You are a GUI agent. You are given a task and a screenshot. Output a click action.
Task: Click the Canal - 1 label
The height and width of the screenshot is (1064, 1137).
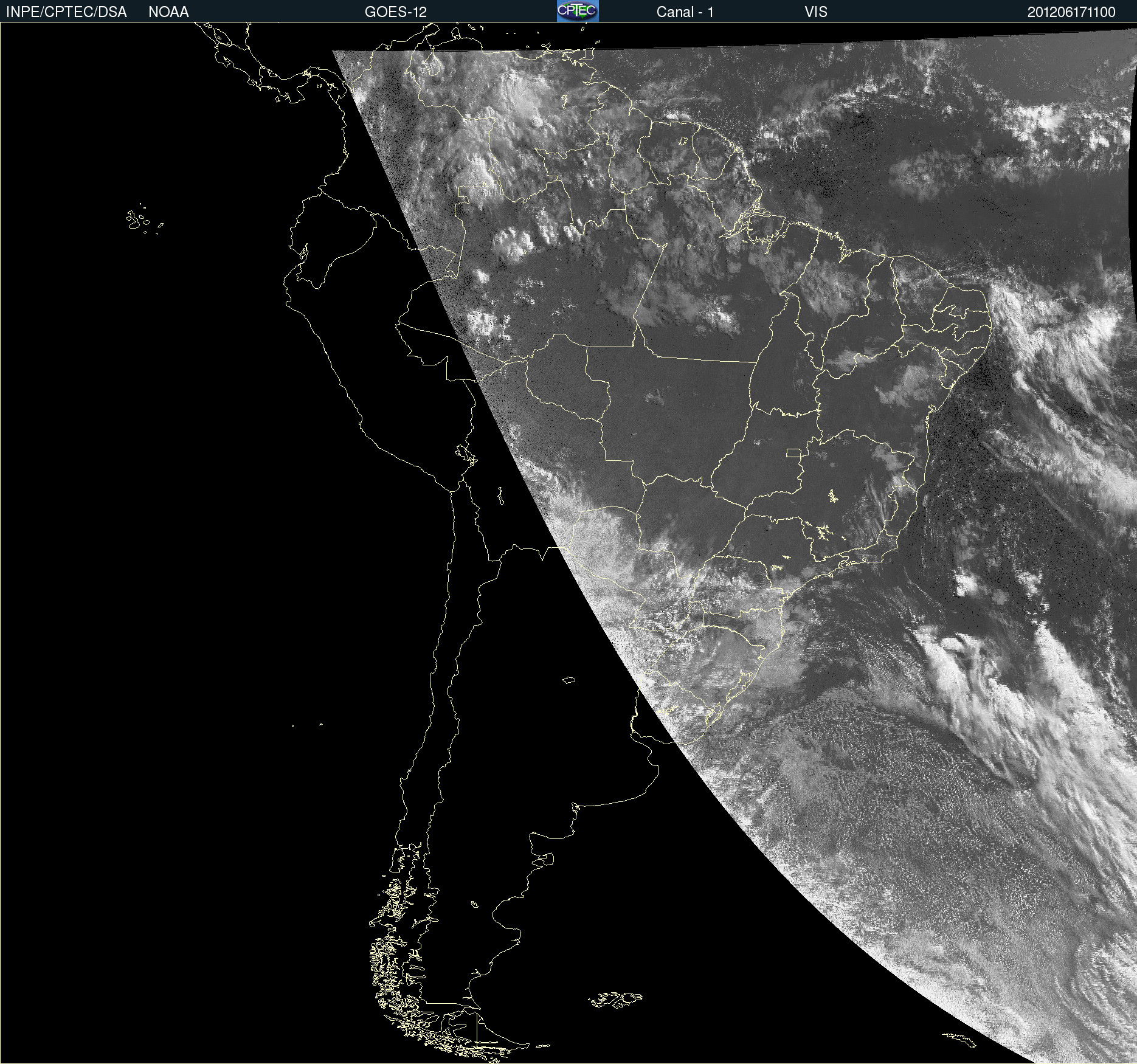coord(685,12)
